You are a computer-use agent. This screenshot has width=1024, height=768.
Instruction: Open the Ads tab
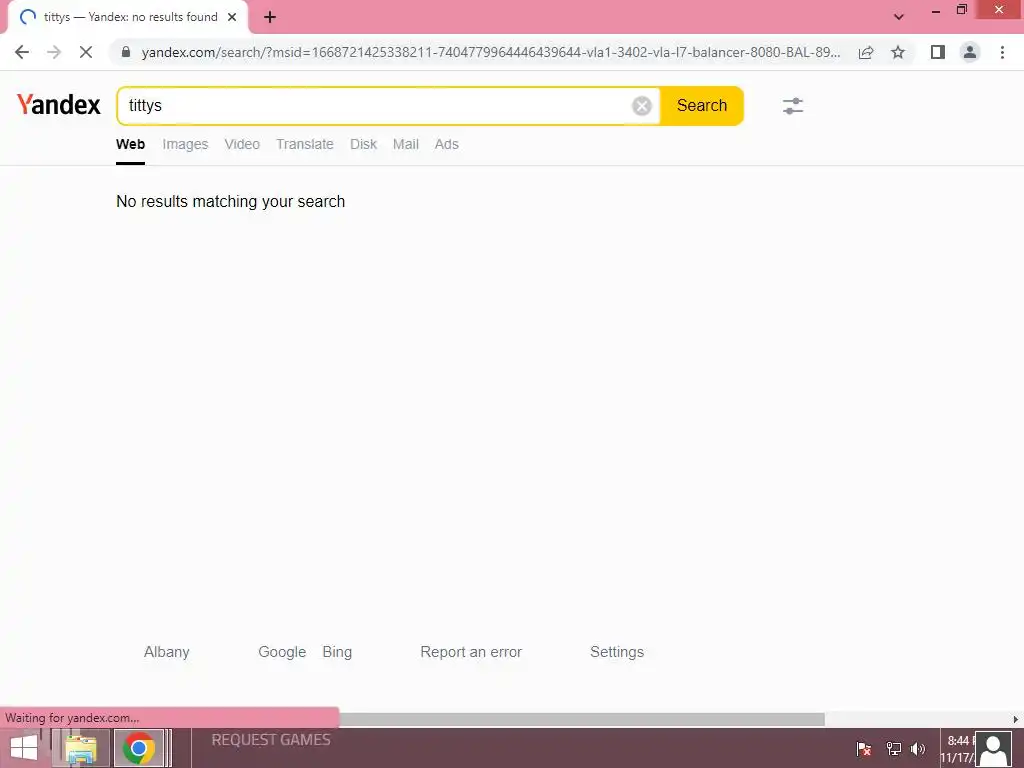tap(447, 144)
